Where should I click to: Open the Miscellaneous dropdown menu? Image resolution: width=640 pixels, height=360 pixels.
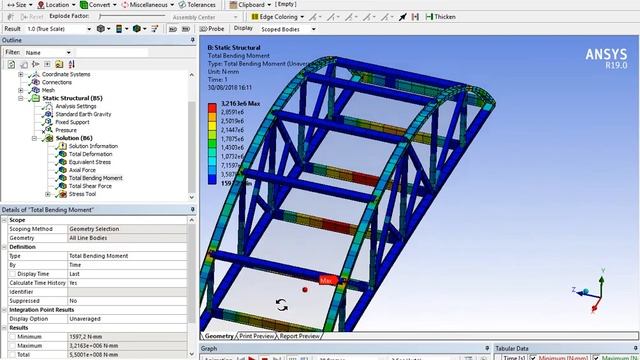pos(148,5)
